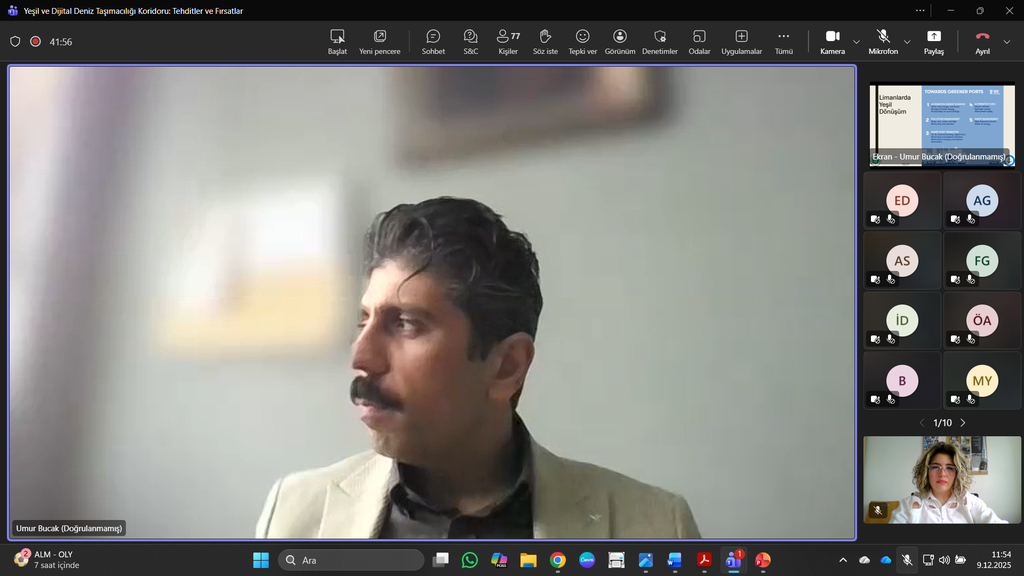1024x576 pixels.
Task: Open the S&C panel
Action: pyautogui.click(x=470, y=41)
